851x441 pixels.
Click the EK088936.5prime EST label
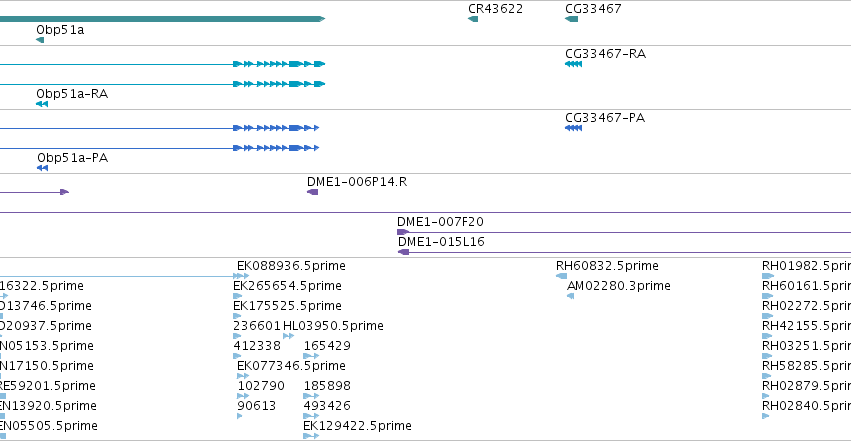tap(291, 266)
